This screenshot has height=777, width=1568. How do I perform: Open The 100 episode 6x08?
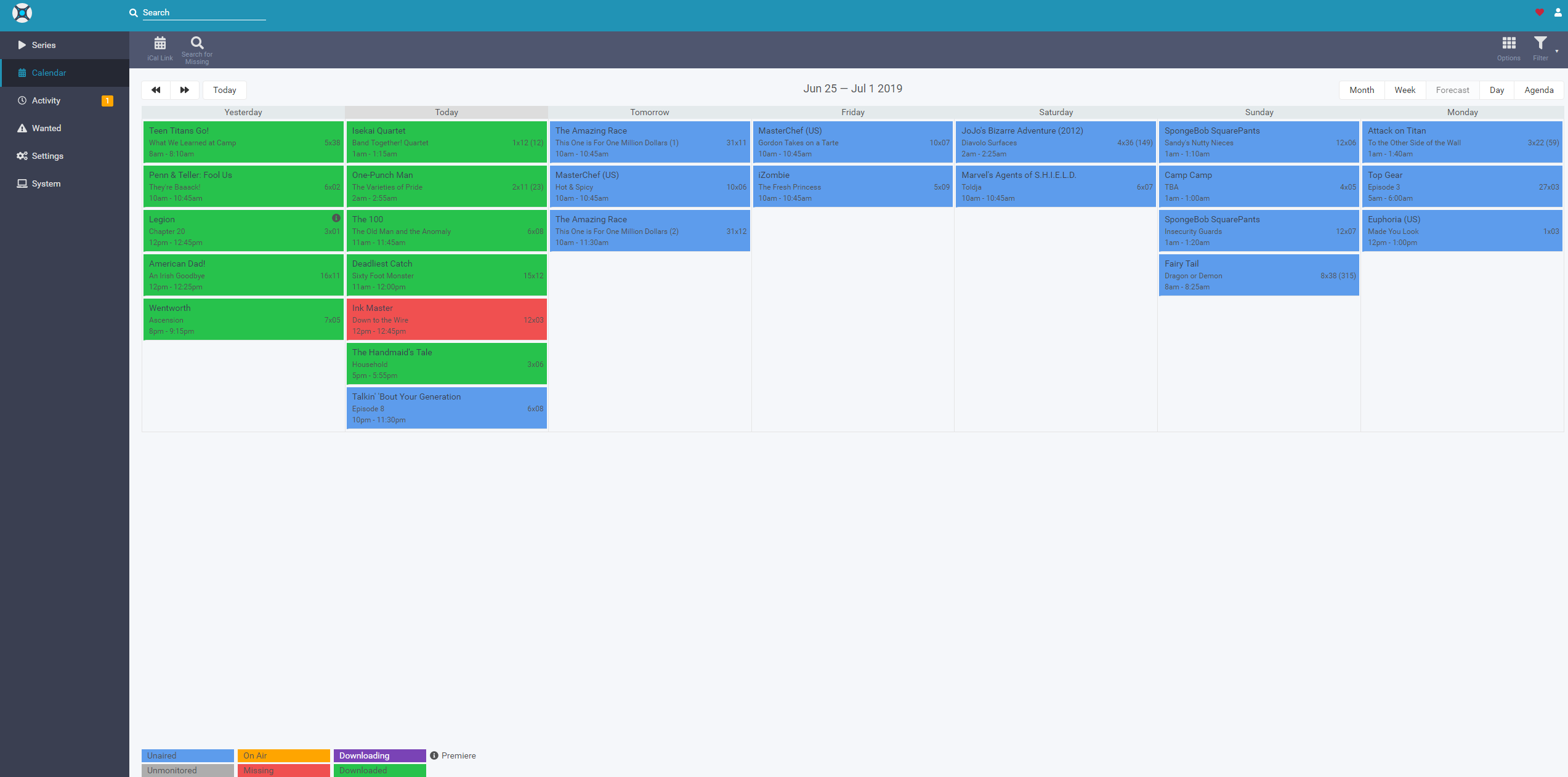(x=447, y=231)
